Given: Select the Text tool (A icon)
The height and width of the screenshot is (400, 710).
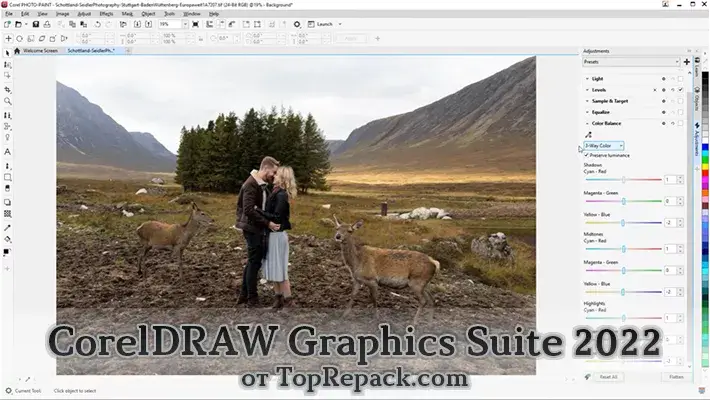Looking at the screenshot, I should (x=7, y=152).
